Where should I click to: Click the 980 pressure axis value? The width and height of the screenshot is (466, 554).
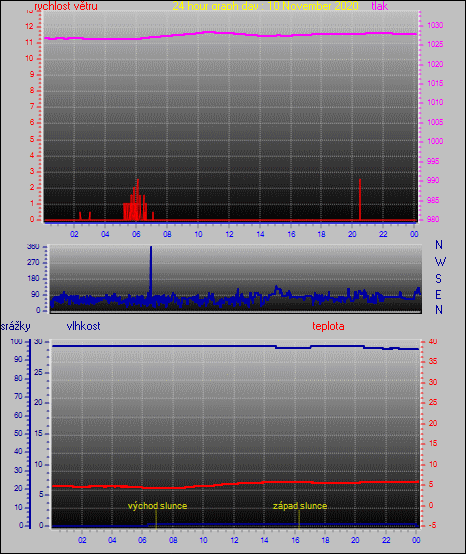click(x=433, y=219)
